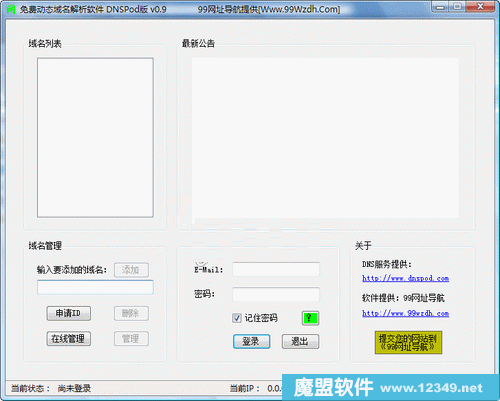Image resolution: width=500 pixels, height=401 pixels.
Task: Click the 申请ID button
Action: tap(68, 313)
